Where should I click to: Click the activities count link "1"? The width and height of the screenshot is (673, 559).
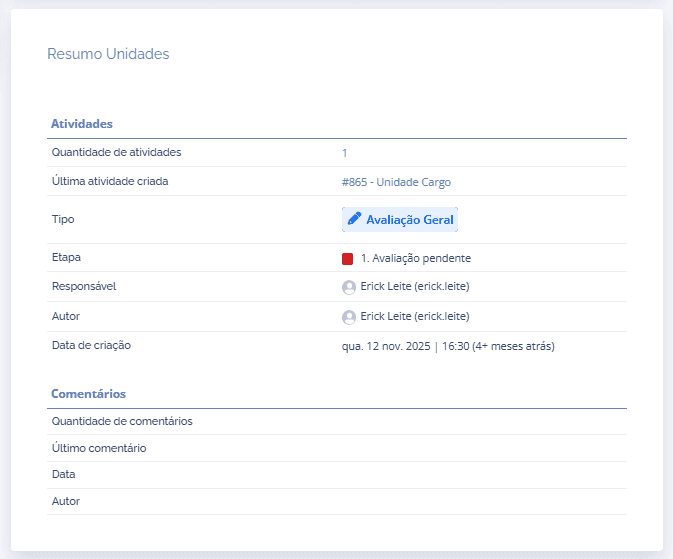pos(344,153)
